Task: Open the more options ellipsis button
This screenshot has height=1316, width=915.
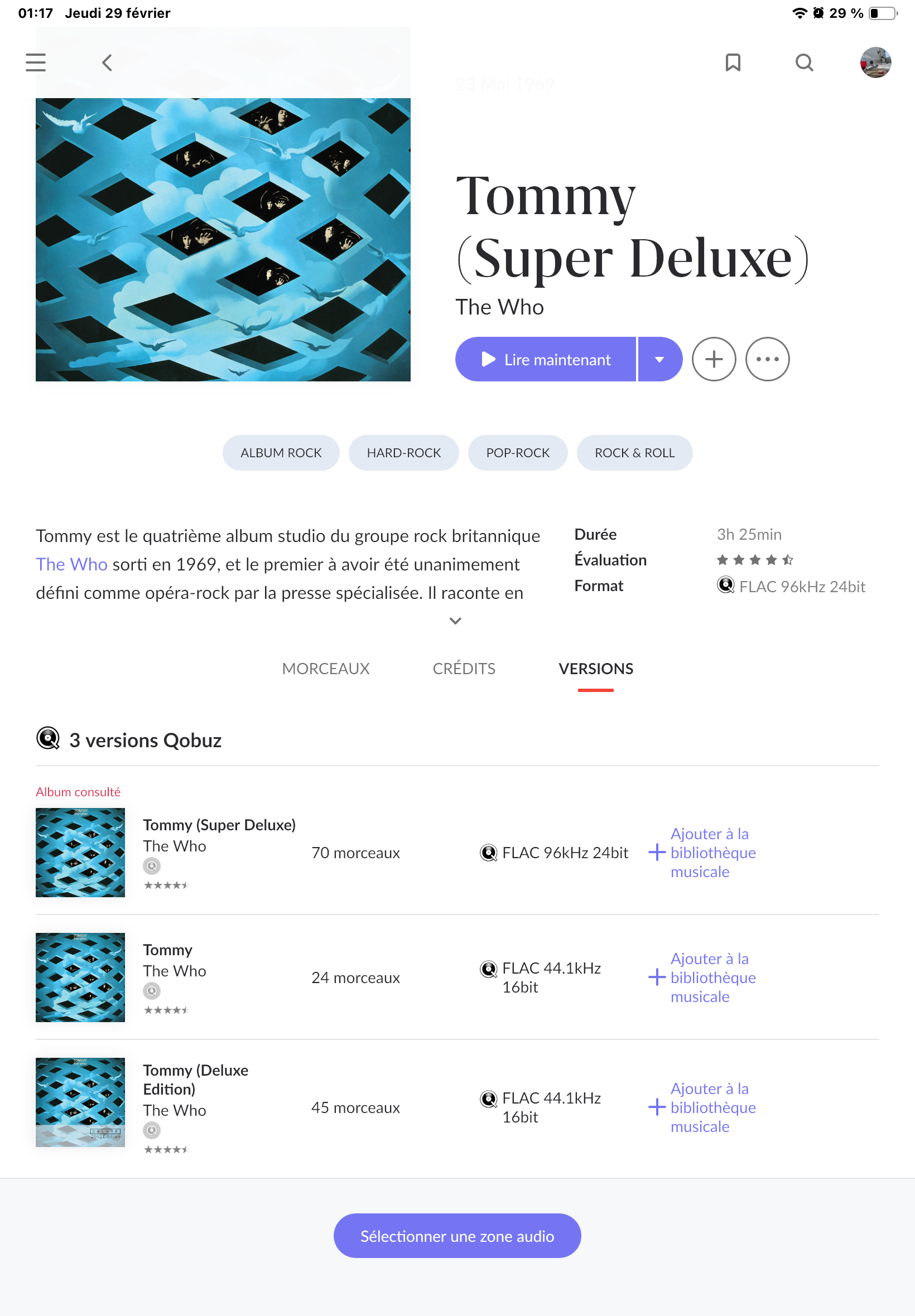Action: pyautogui.click(x=767, y=359)
